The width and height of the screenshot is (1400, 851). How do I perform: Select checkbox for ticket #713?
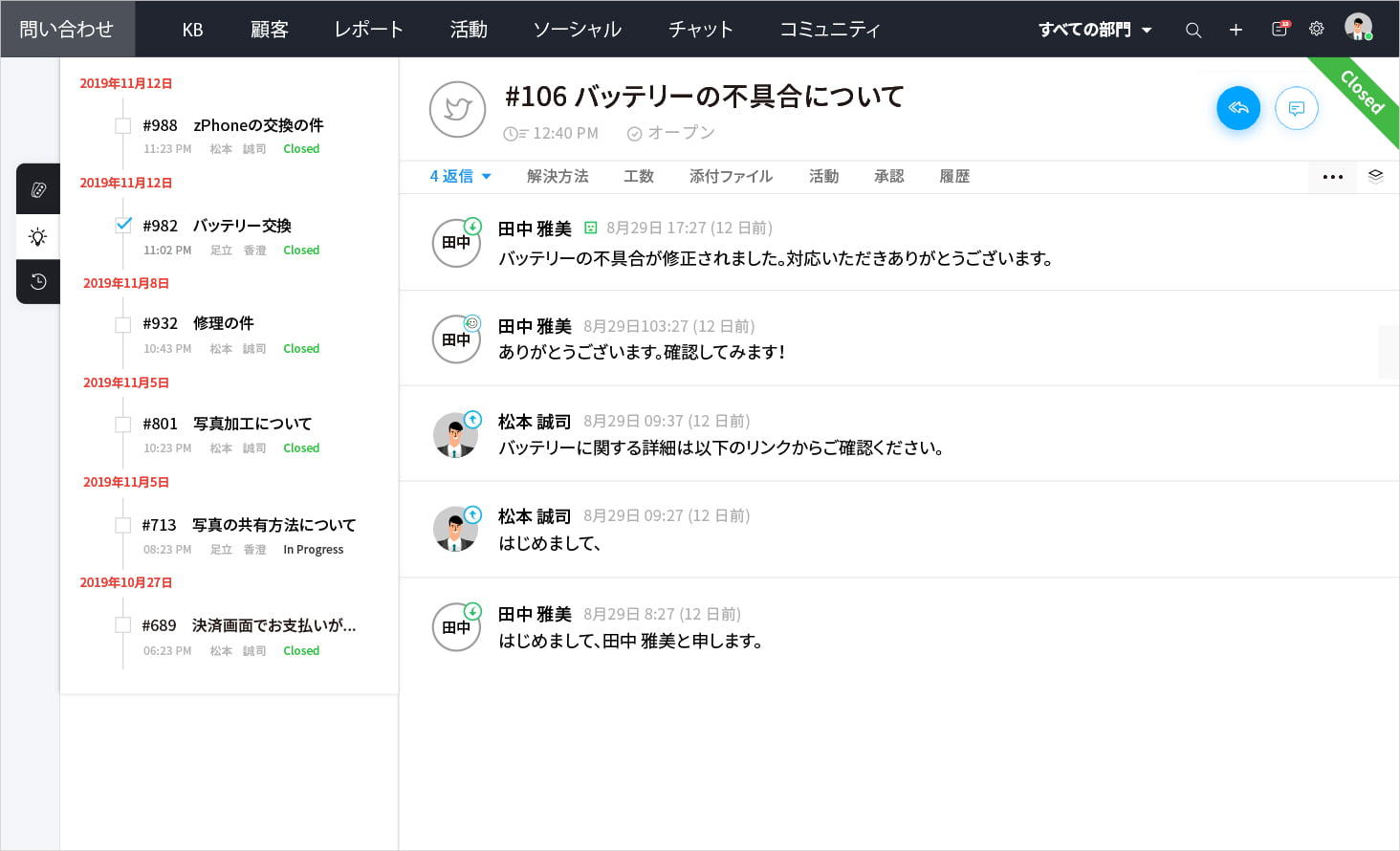pos(123,525)
